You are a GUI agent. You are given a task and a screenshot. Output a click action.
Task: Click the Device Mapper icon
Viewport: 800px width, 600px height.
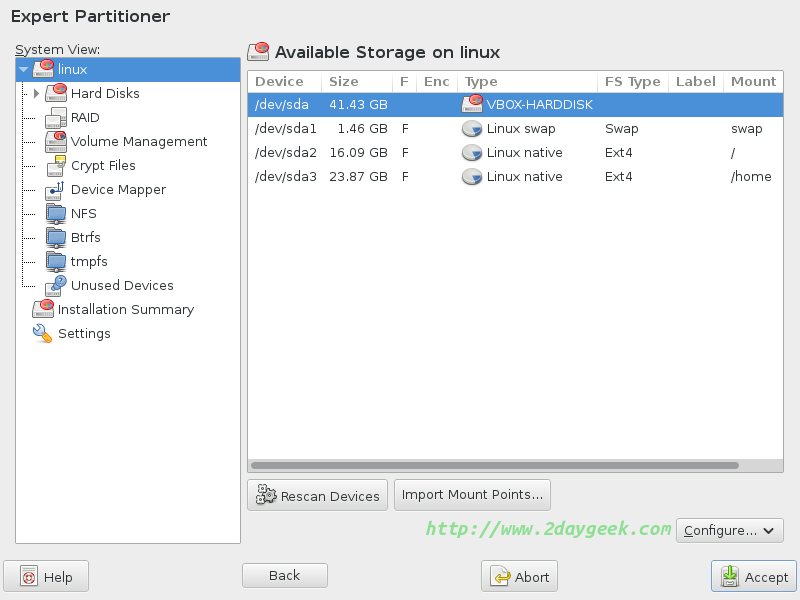(56, 190)
